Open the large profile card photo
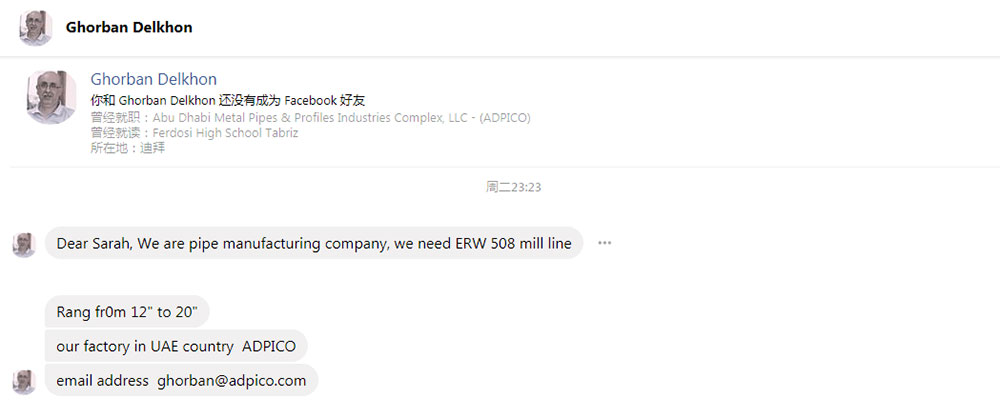This screenshot has height=418, width=1000. tap(51, 97)
